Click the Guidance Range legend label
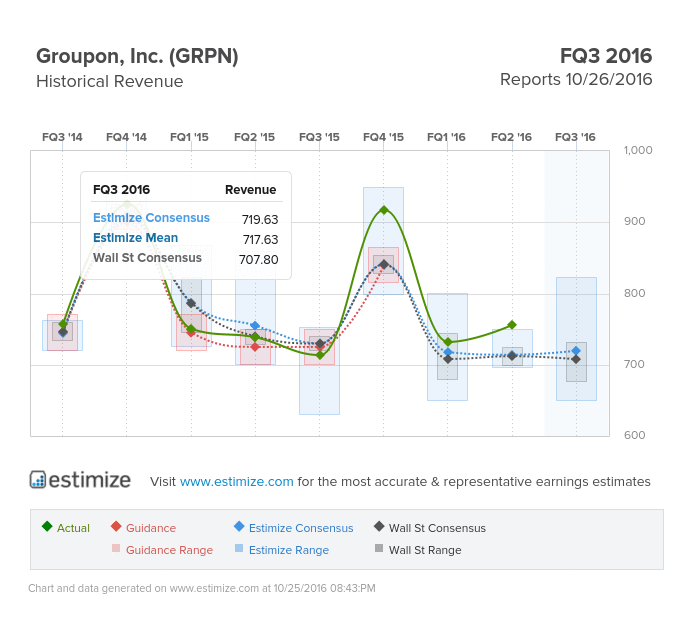This screenshot has height=620, width=685. [170, 550]
